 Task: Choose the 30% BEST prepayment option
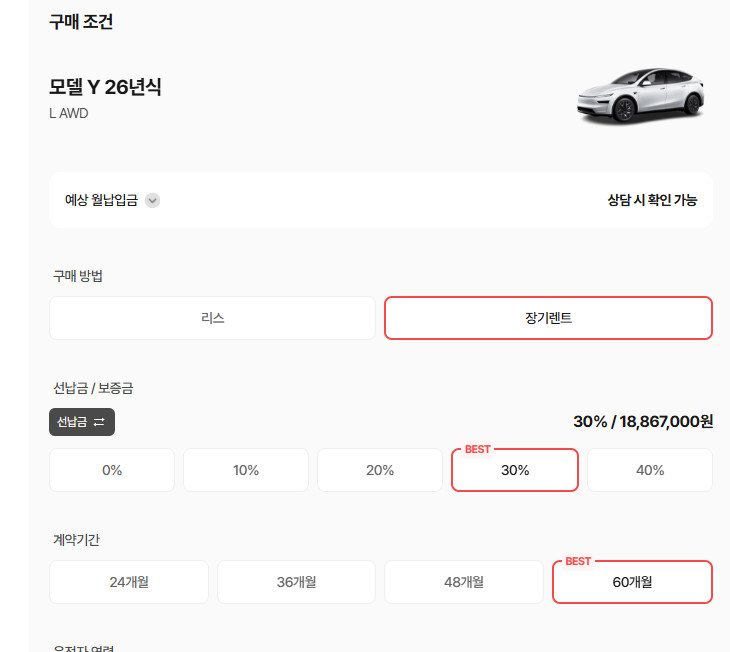[x=515, y=470]
